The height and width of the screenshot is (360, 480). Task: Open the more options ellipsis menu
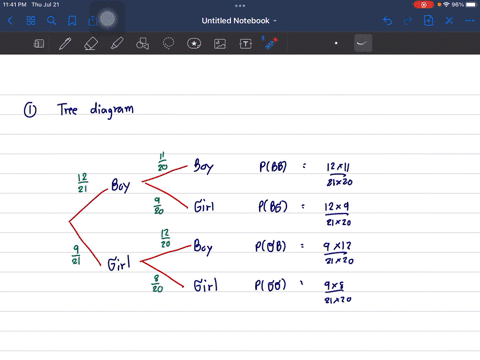(470, 21)
